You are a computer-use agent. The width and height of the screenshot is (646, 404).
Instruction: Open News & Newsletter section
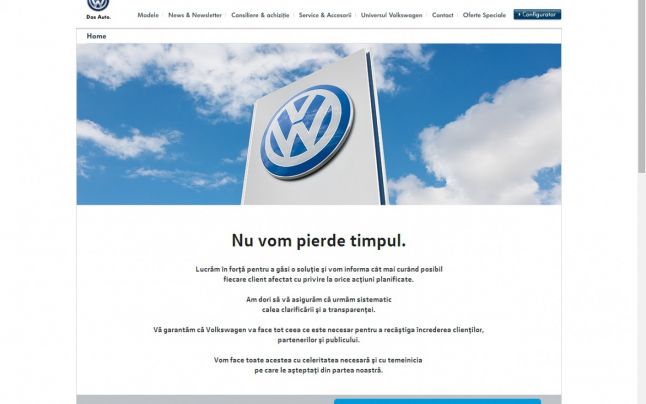(195, 15)
